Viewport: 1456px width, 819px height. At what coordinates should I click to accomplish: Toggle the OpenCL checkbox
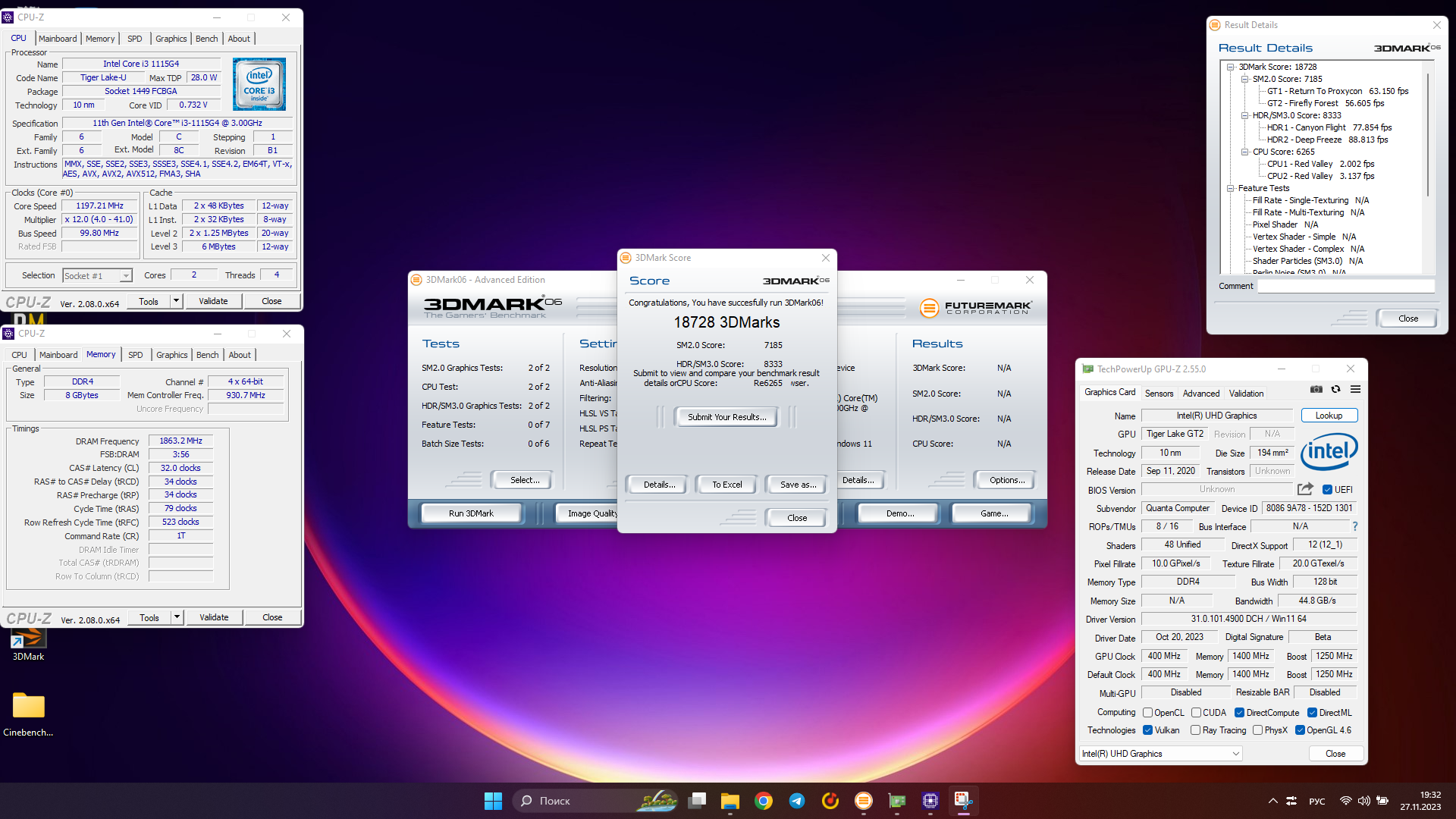click(1148, 713)
